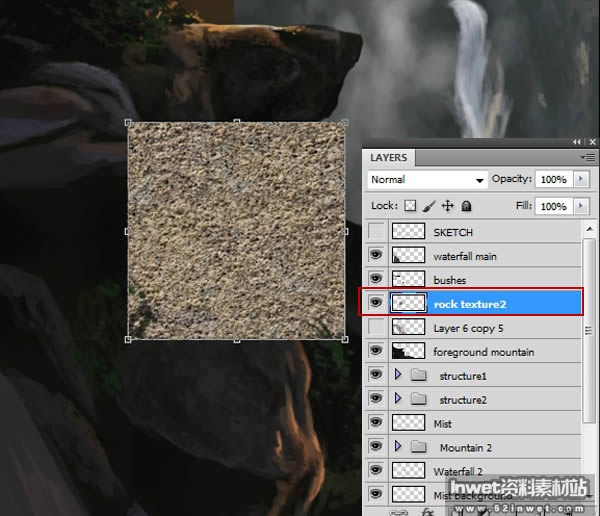Select the bushes layer thumbnail
600x516 pixels.
(408, 279)
